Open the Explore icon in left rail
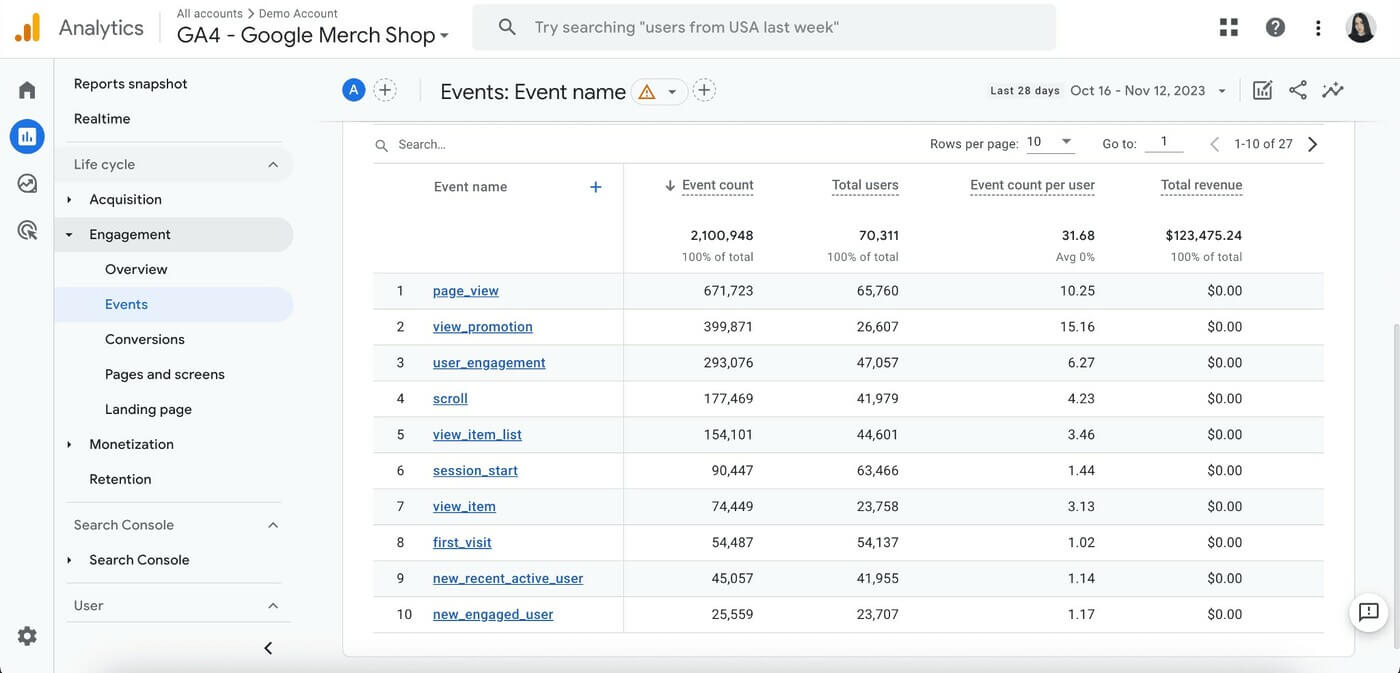The width and height of the screenshot is (1400, 673). (x=27, y=183)
